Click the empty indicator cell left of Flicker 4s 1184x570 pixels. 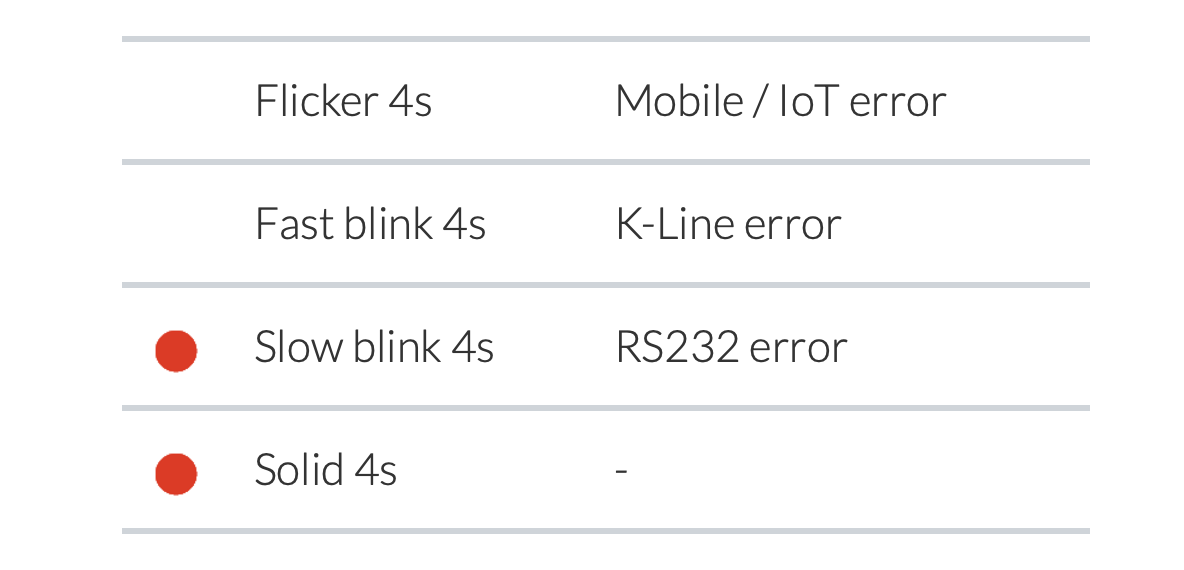[176, 101]
